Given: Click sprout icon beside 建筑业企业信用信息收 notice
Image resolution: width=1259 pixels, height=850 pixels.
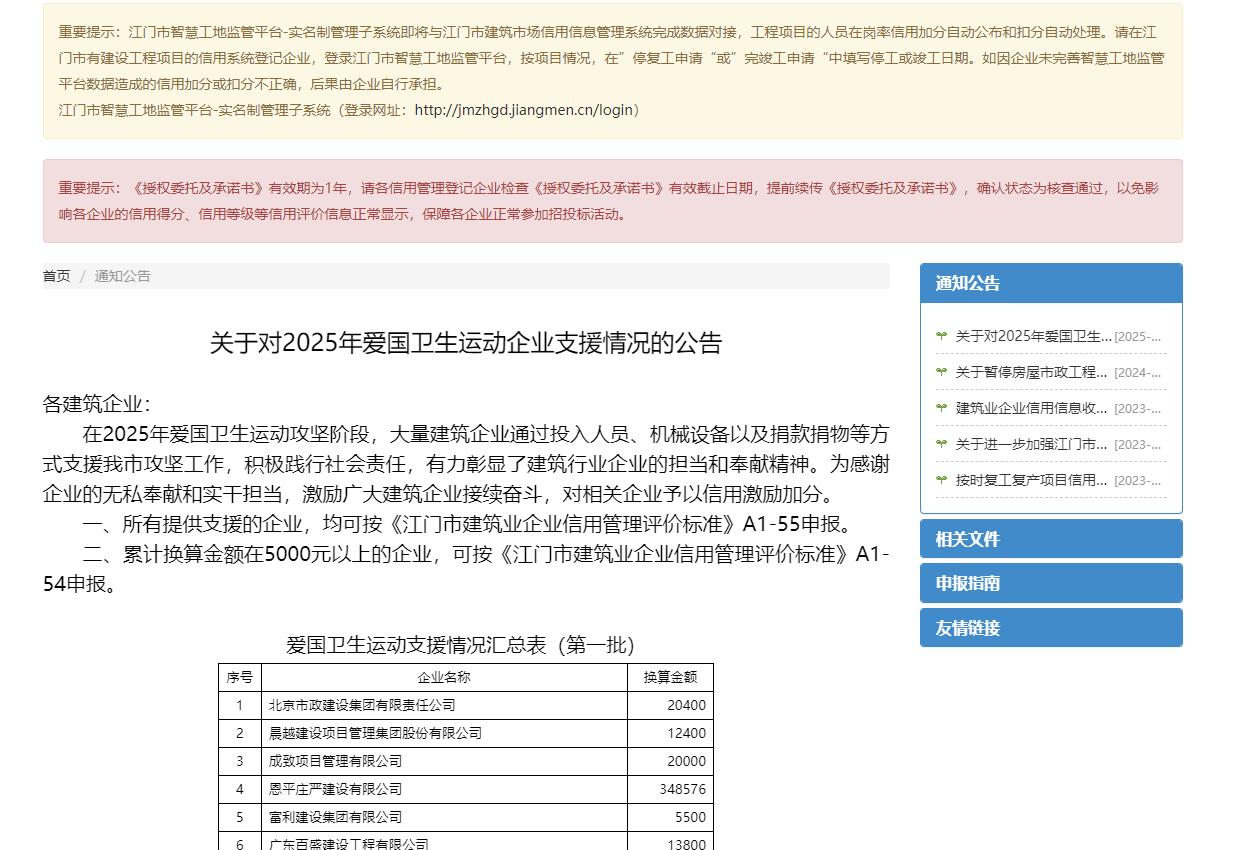Looking at the screenshot, I should click(x=941, y=408).
